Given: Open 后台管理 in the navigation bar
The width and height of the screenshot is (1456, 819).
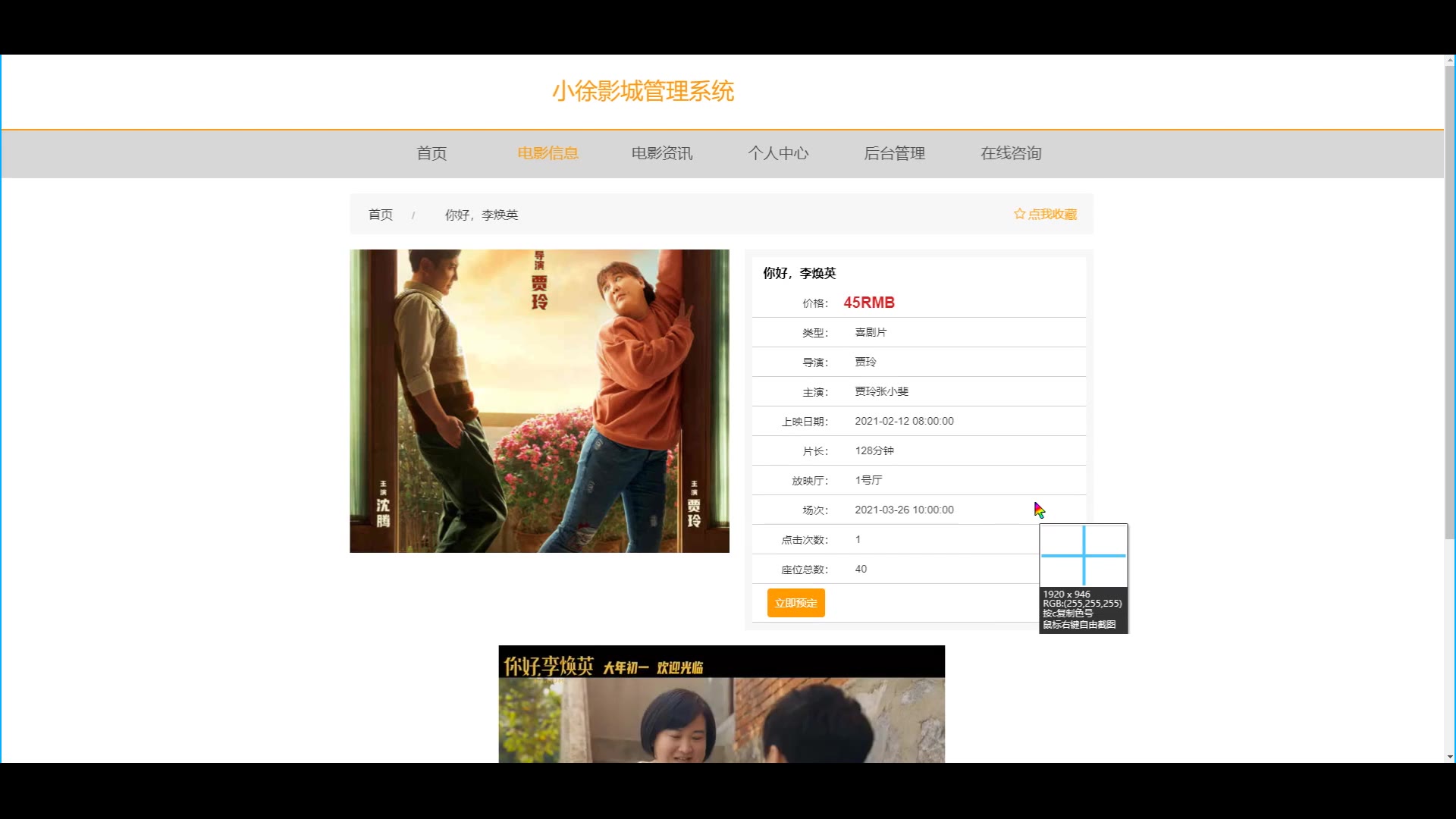Looking at the screenshot, I should [894, 153].
